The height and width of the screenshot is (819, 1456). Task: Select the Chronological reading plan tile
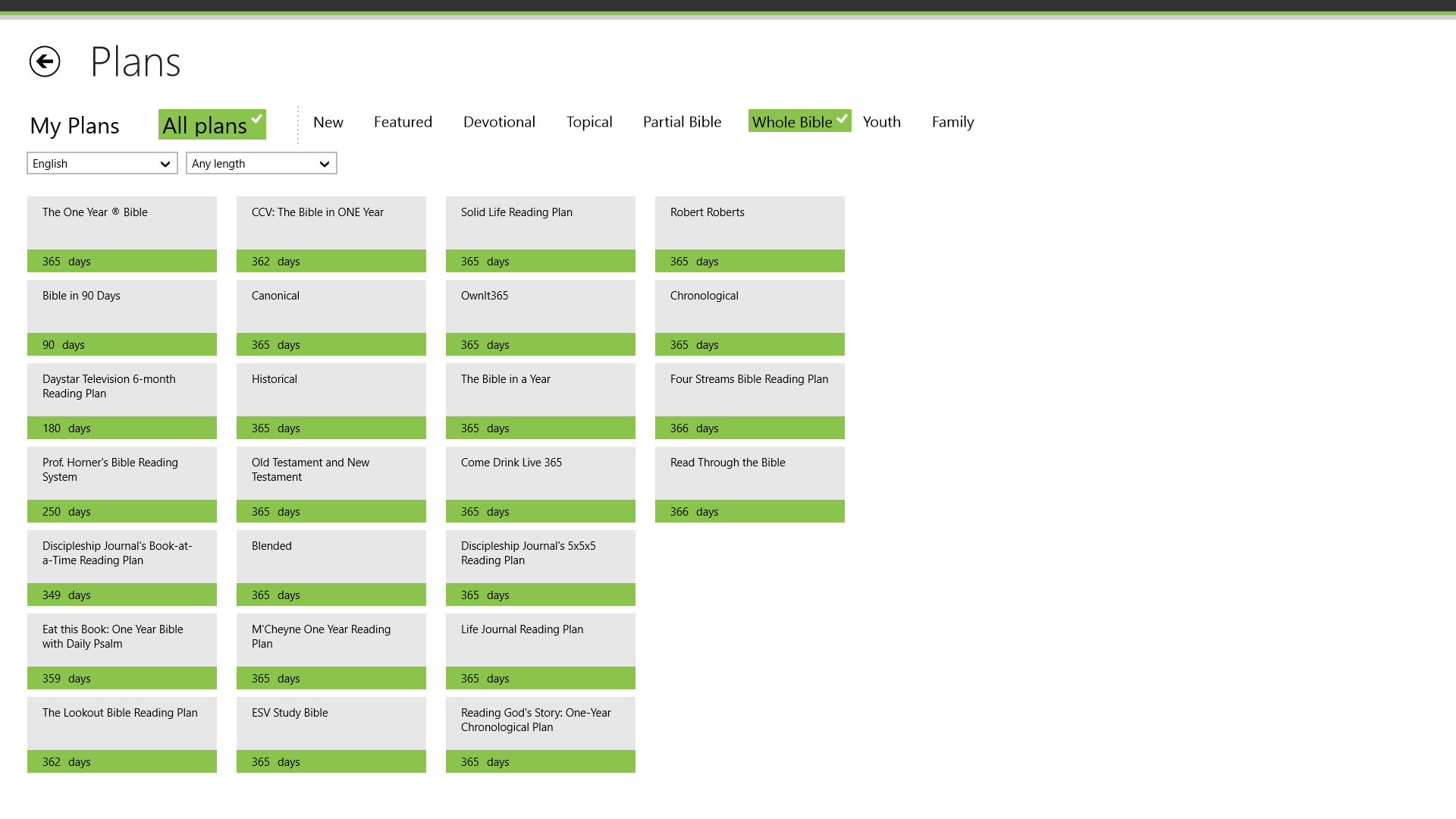[x=749, y=317]
